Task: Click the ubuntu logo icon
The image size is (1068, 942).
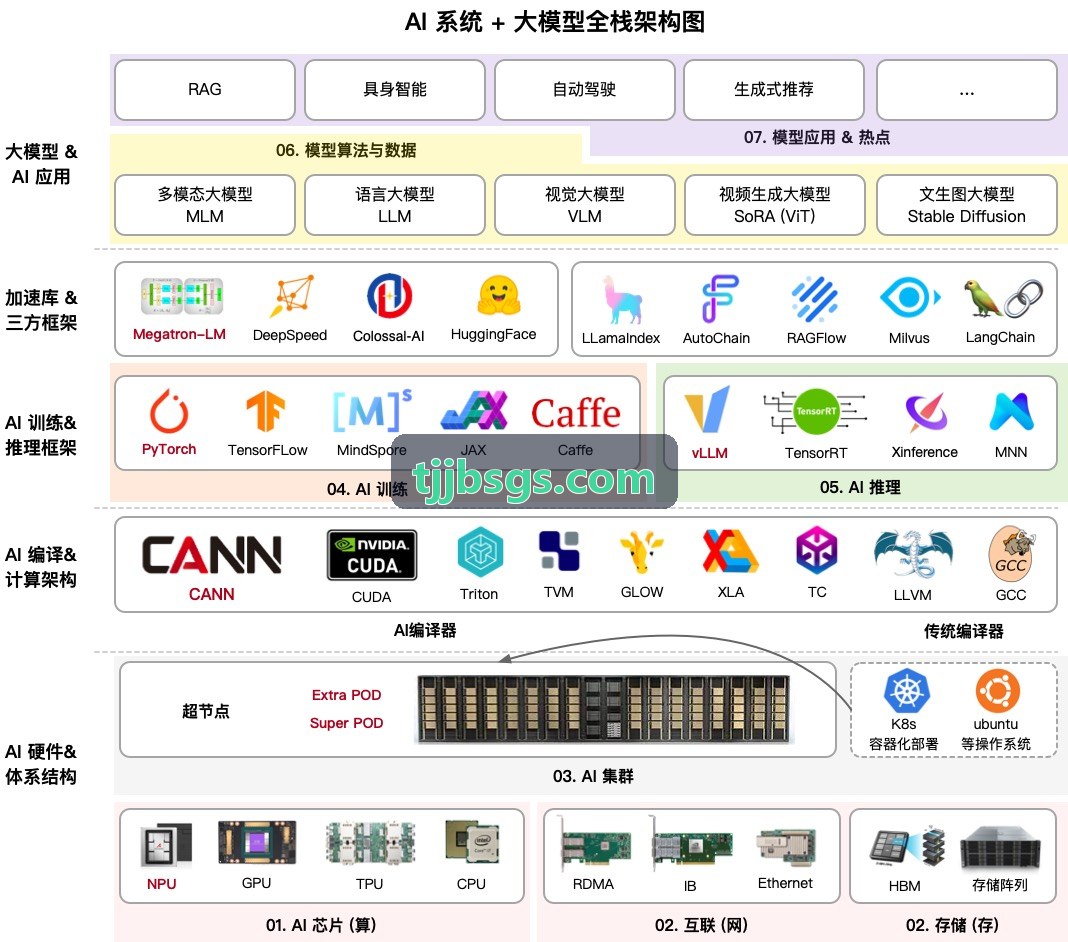Action: [x=998, y=691]
